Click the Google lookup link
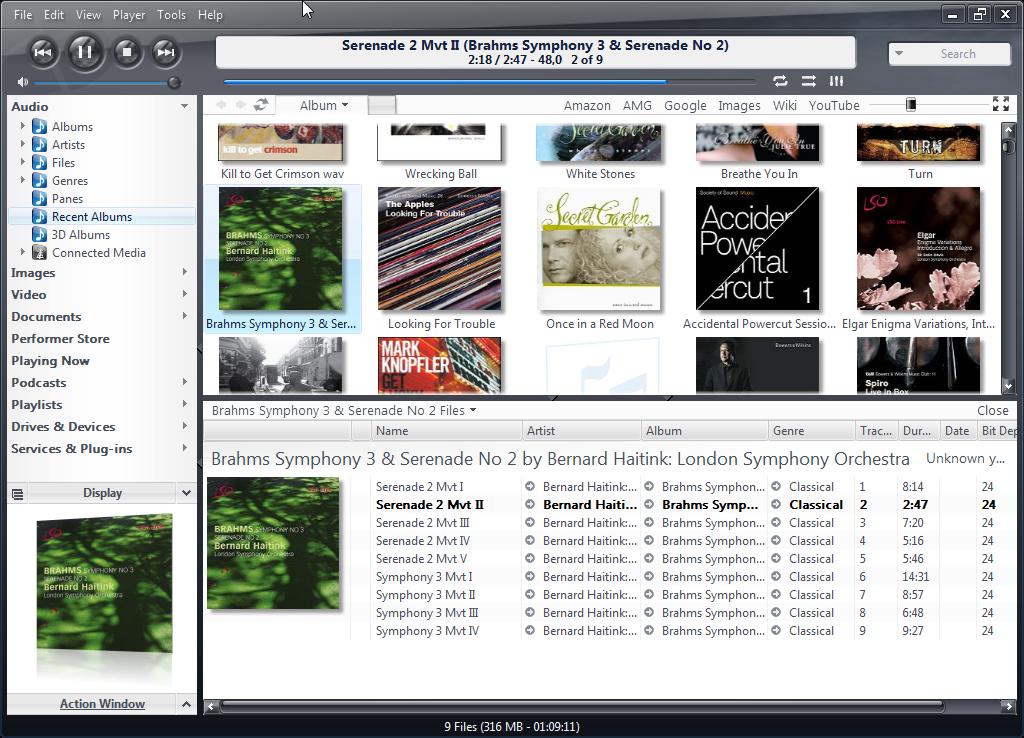1024x738 pixels. click(685, 106)
